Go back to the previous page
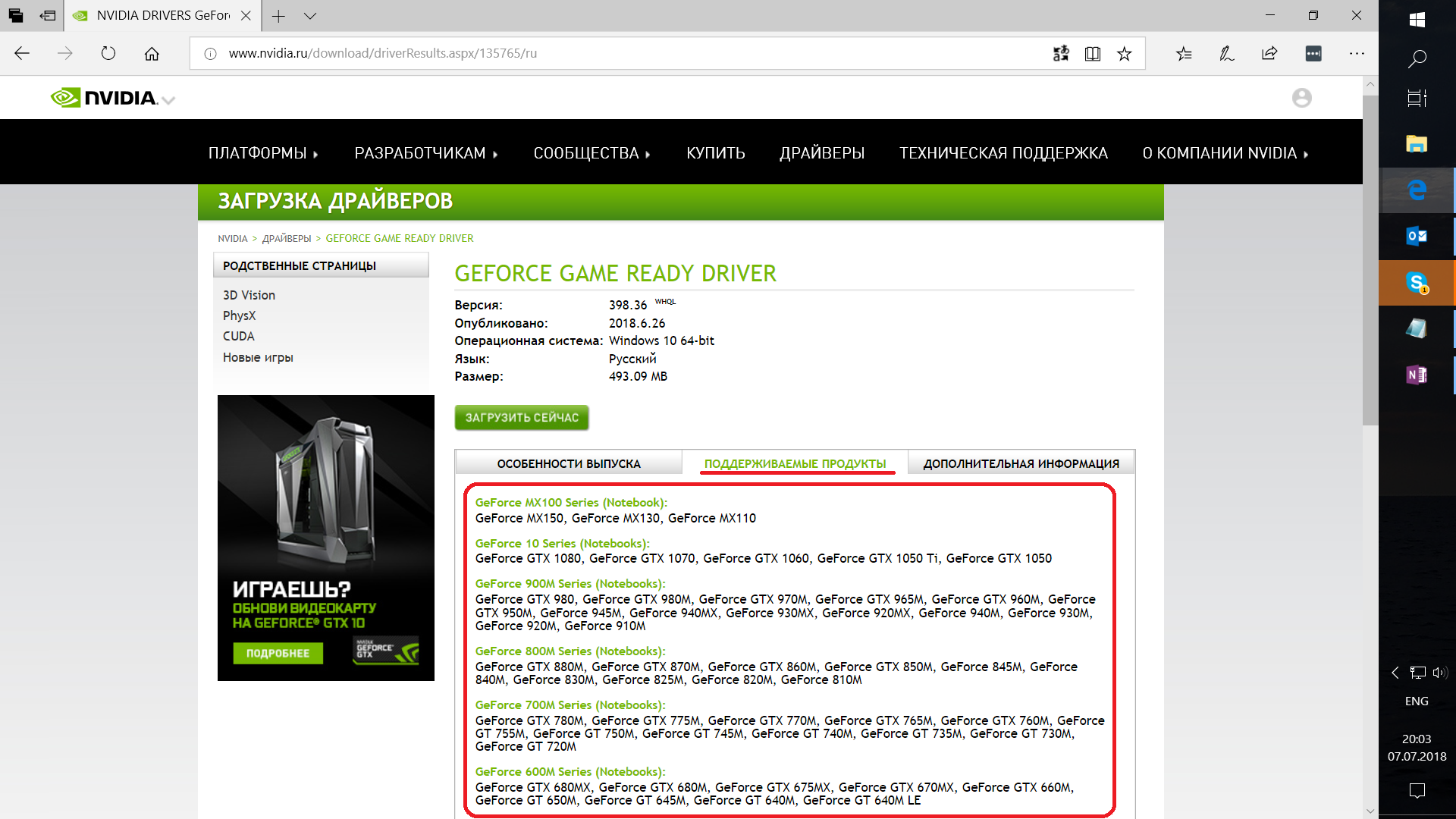The height and width of the screenshot is (819, 1456). pos(22,53)
